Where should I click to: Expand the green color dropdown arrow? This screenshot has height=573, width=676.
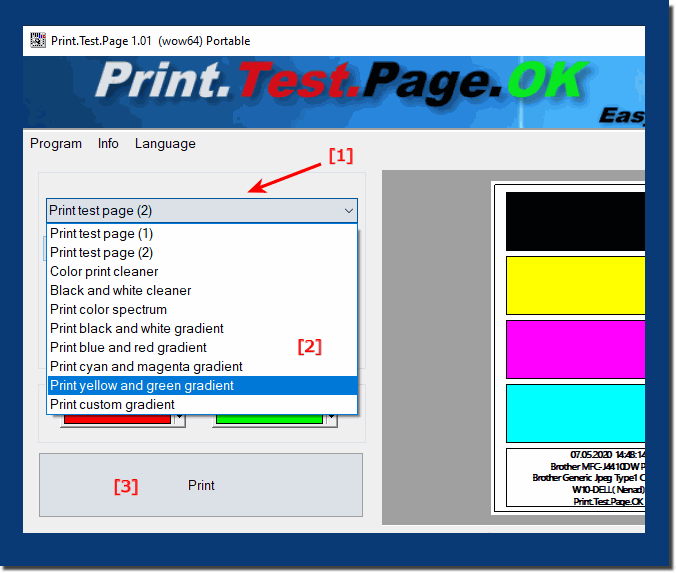331,420
